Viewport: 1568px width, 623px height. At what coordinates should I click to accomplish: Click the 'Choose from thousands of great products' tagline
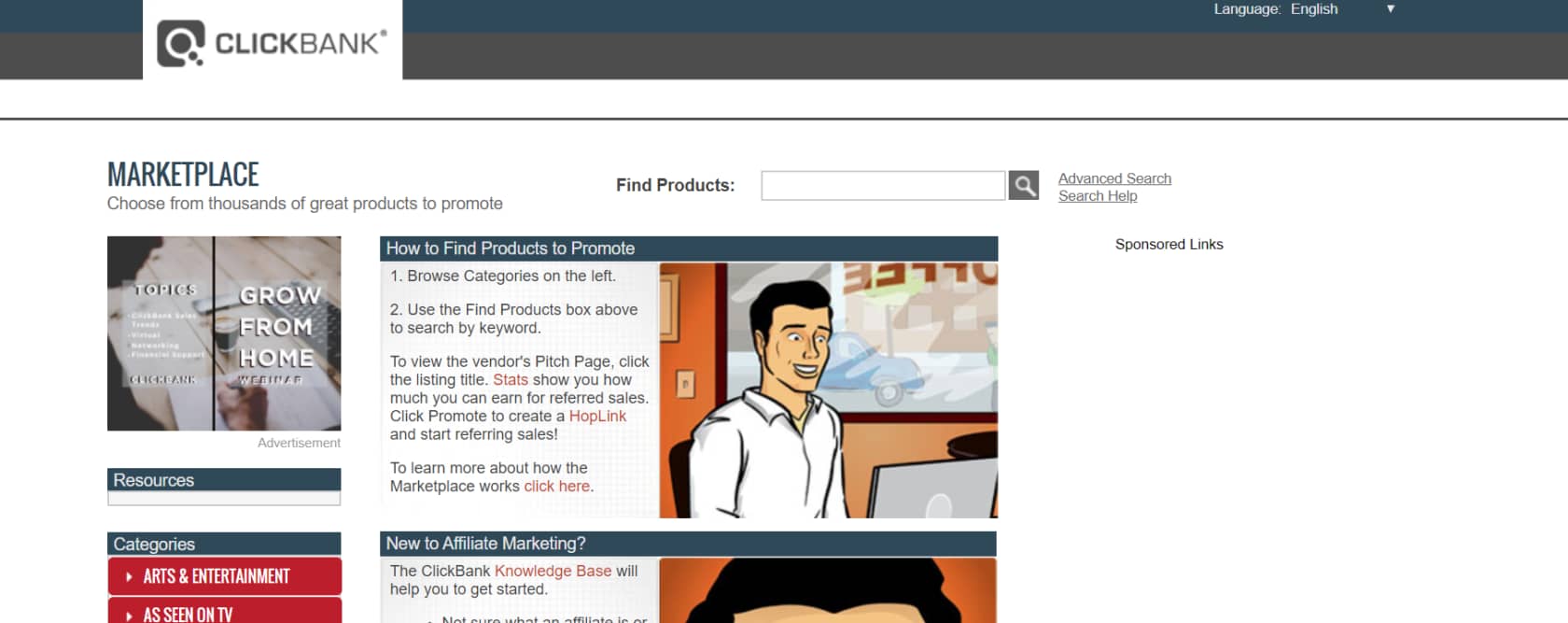(304, 204)
